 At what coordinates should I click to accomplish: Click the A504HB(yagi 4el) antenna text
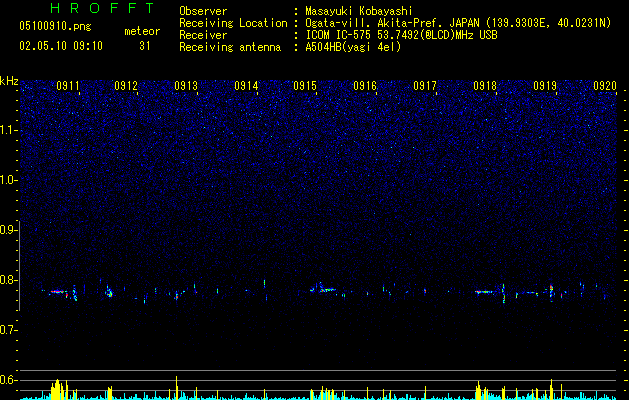(x=353, y=47)
